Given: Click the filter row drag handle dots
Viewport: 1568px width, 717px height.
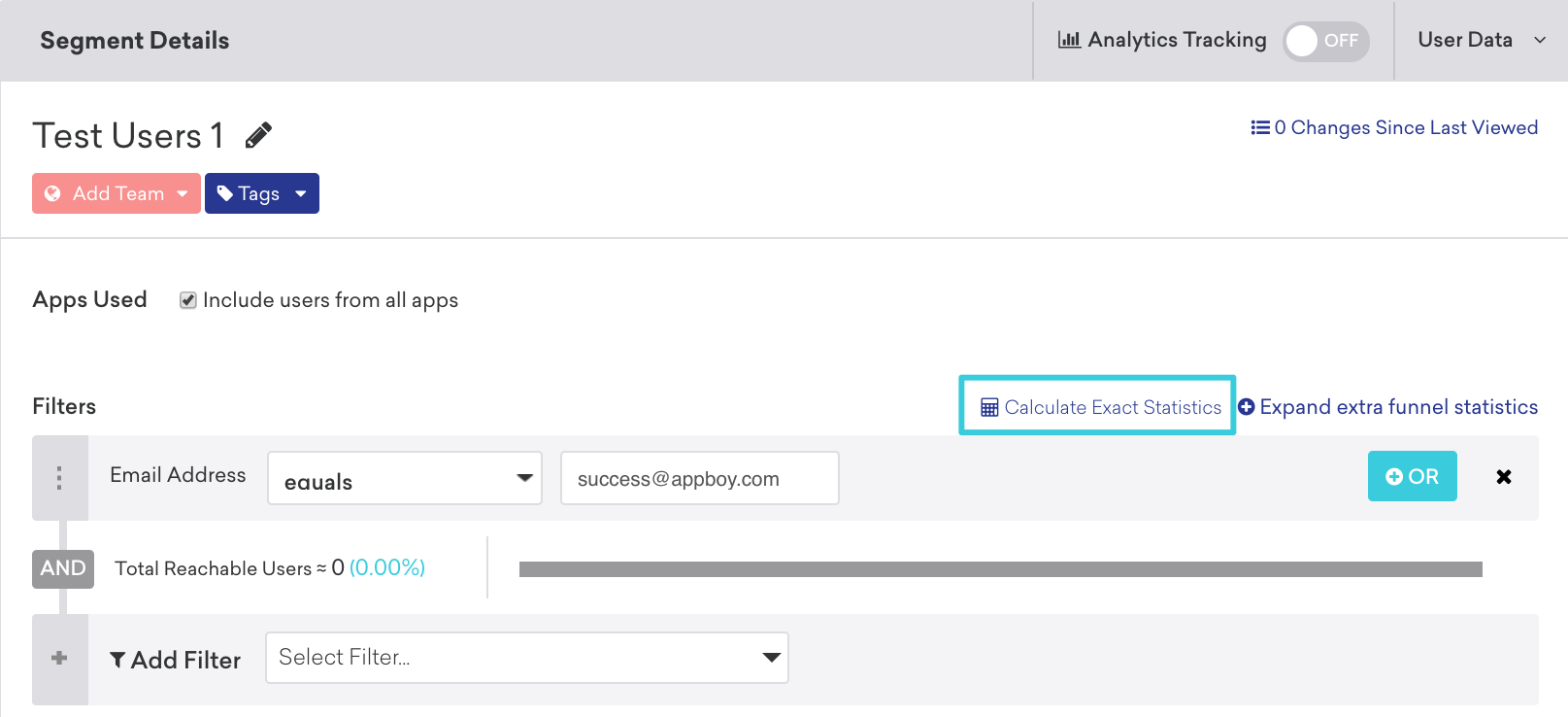Looking at the screenshot, I should (x=60, y=477).
